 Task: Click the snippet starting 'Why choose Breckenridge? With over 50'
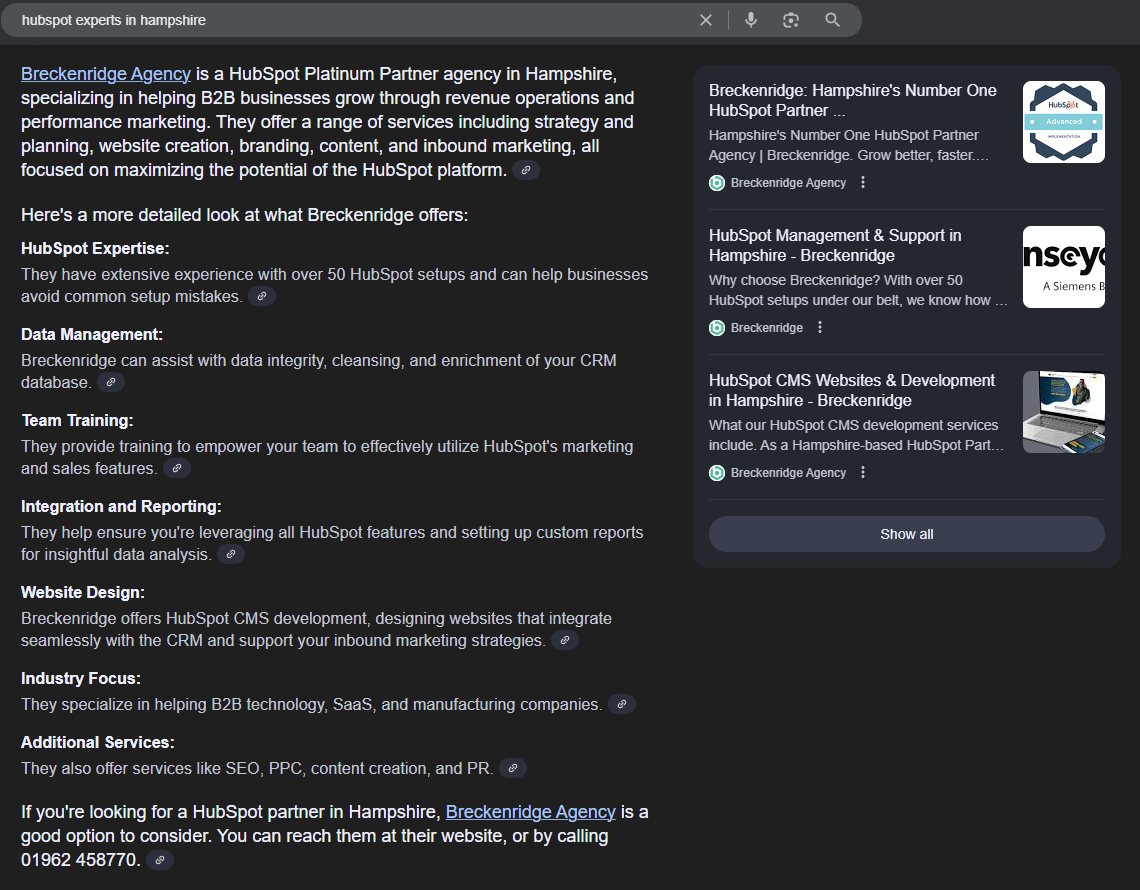pyautogui.click(x=858, y=290)
